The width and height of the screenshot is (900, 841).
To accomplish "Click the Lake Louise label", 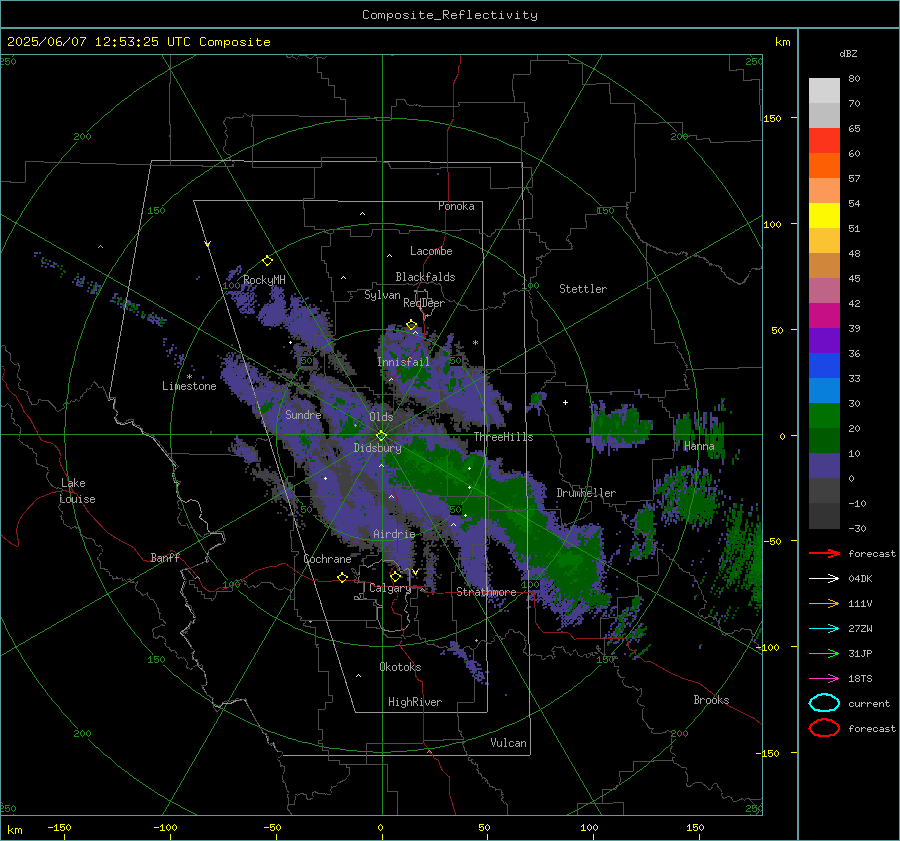I will tap(77, 491).
